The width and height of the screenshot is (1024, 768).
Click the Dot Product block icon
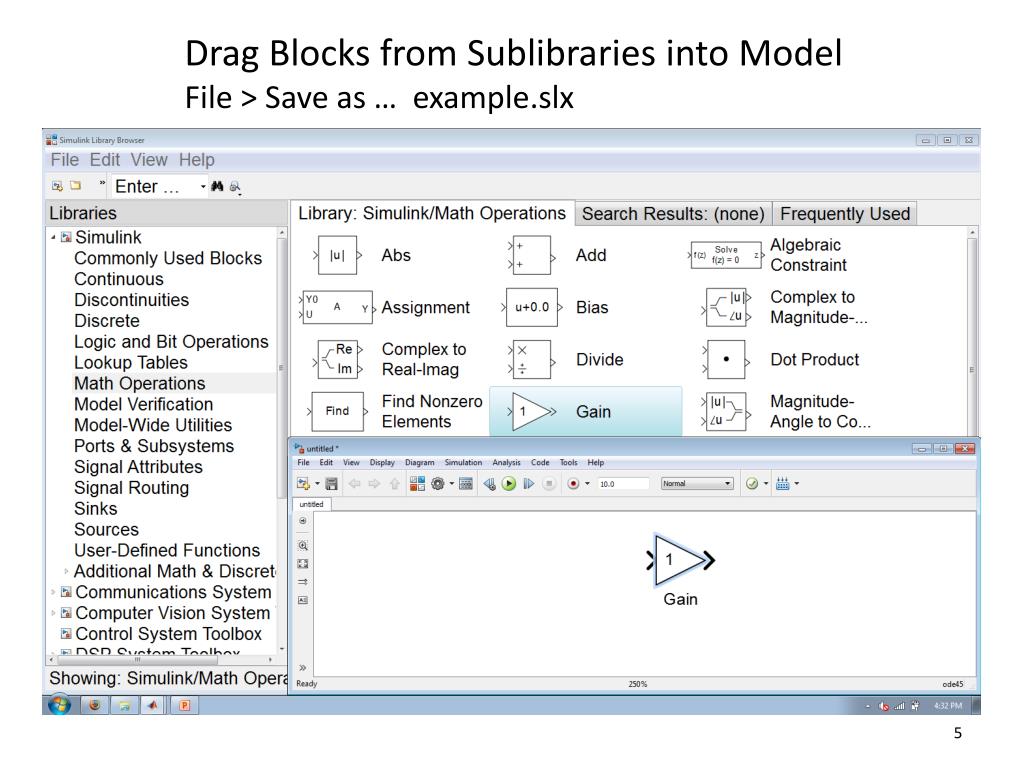726,359
